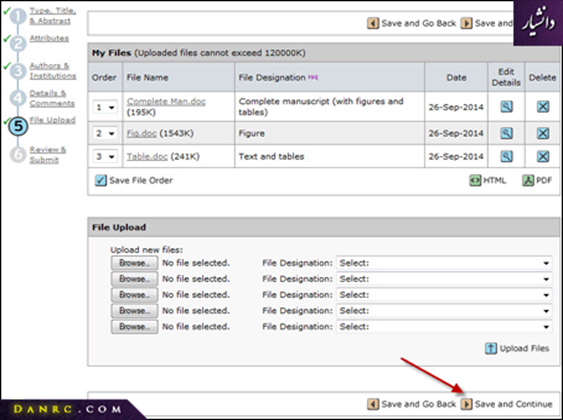Click step 4 circle icon

pos(18,98)
